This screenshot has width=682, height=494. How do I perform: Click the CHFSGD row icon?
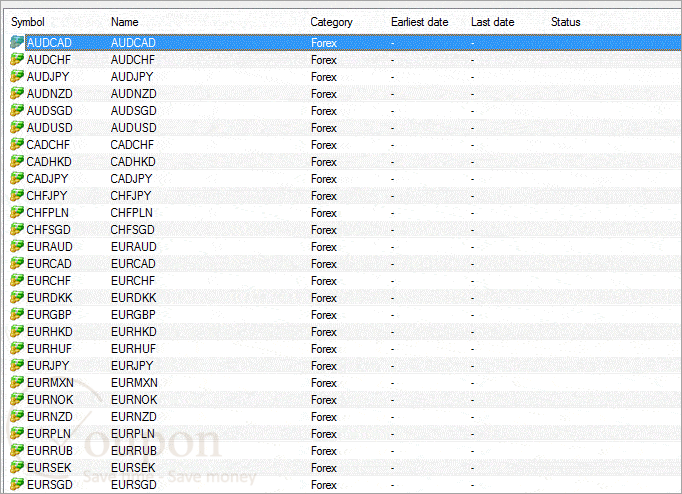(17, 229)
